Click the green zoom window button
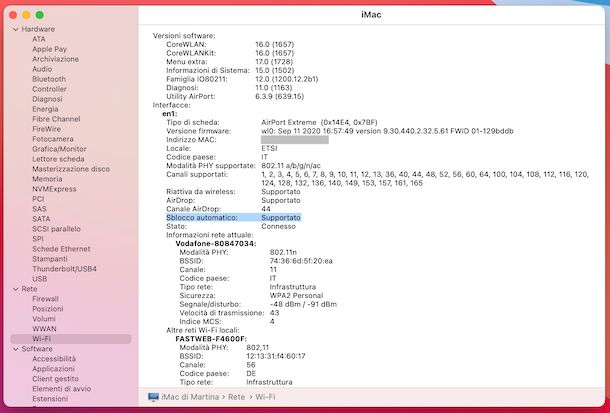610x413 pixels. point(40,15)
